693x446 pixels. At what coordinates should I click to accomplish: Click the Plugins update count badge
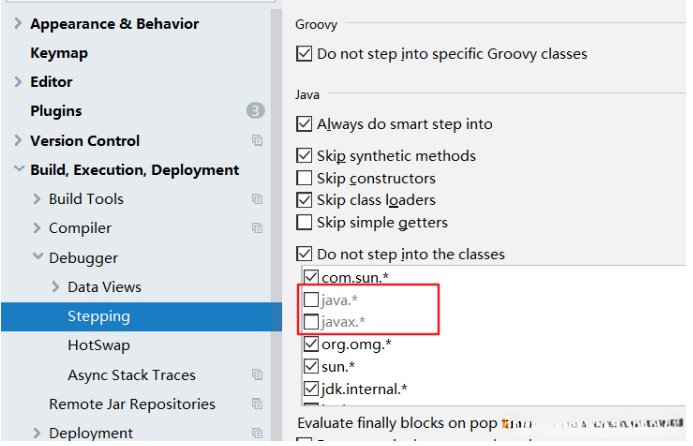[x=255, y=111]
